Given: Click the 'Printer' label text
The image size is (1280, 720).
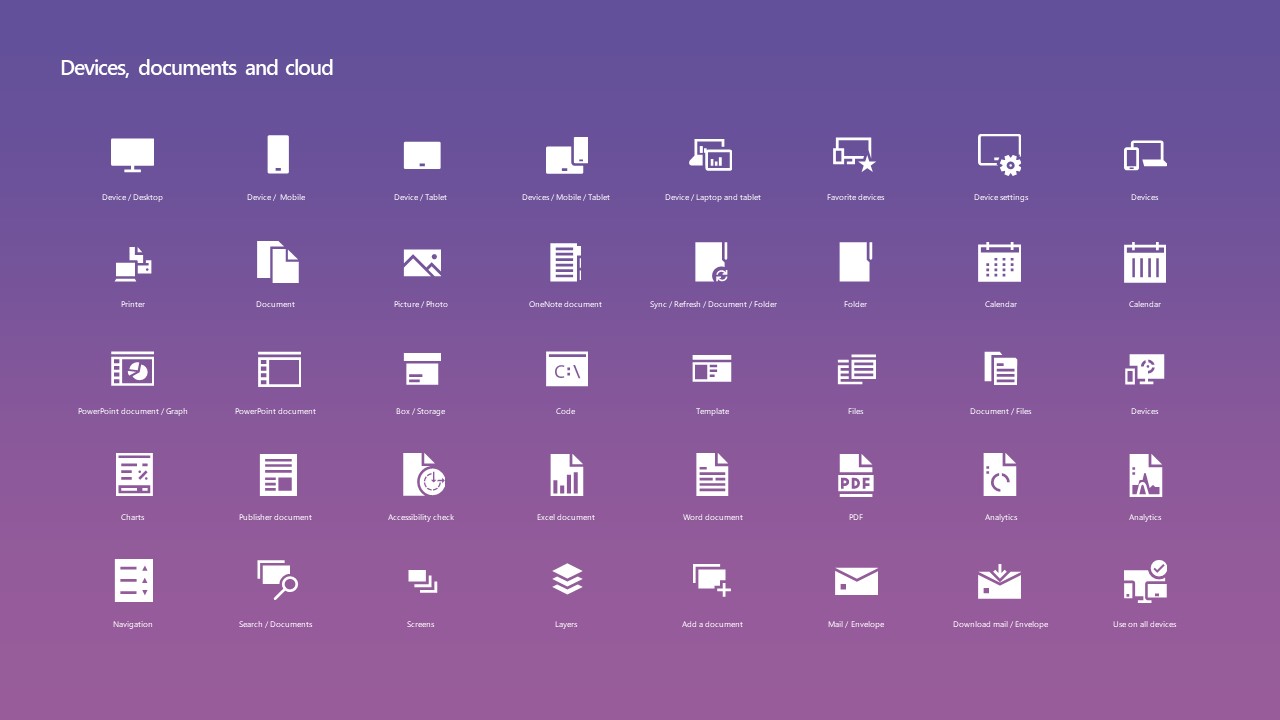Looking at the screenshot, I should [133, 304].
